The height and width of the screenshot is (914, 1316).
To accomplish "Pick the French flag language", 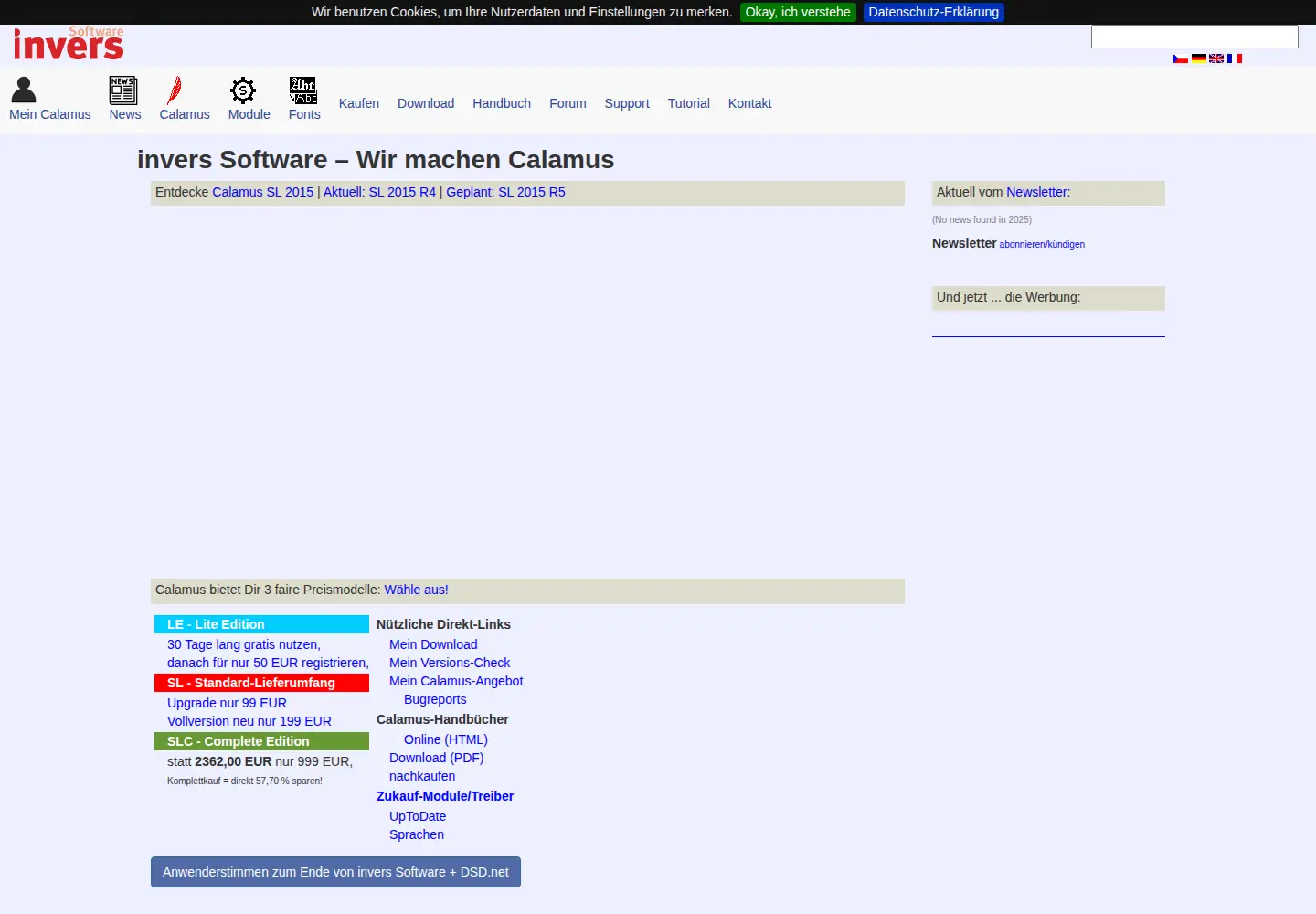I will [1235, 58].
